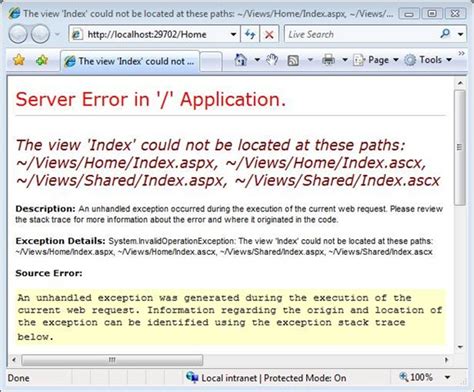
Task: Open a new blank tab
Action: click(x=211, y=62)
